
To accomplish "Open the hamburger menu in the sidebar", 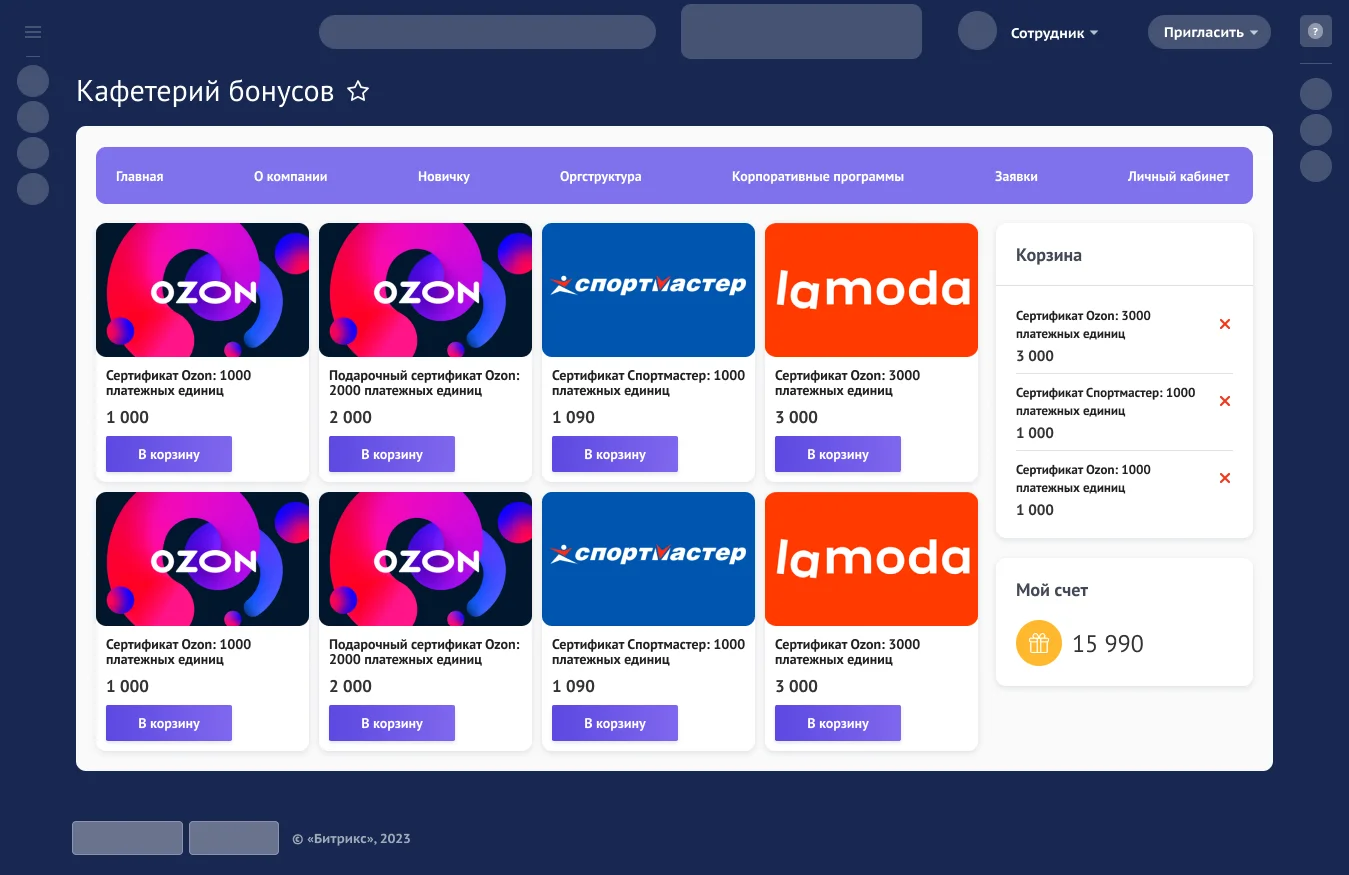I will (x=33, y=32).
